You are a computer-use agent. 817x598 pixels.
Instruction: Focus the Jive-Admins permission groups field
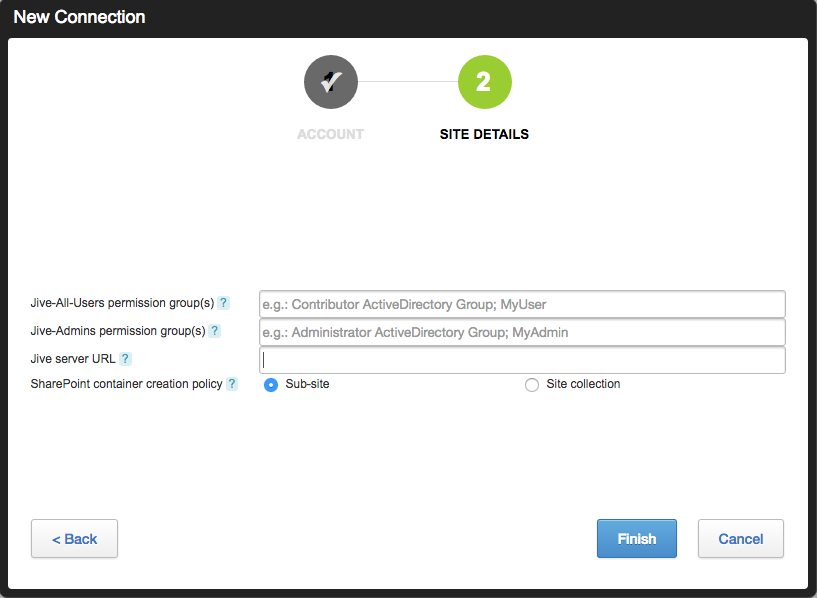tap(522, 332)
